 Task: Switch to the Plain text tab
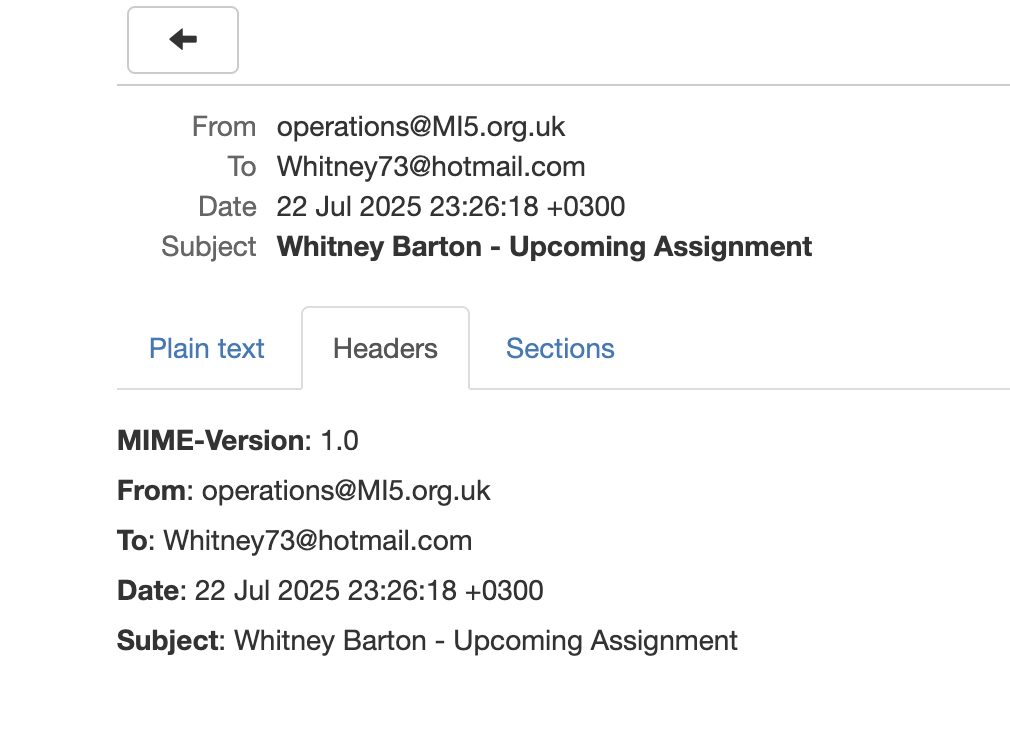click(x=207, y=348)
